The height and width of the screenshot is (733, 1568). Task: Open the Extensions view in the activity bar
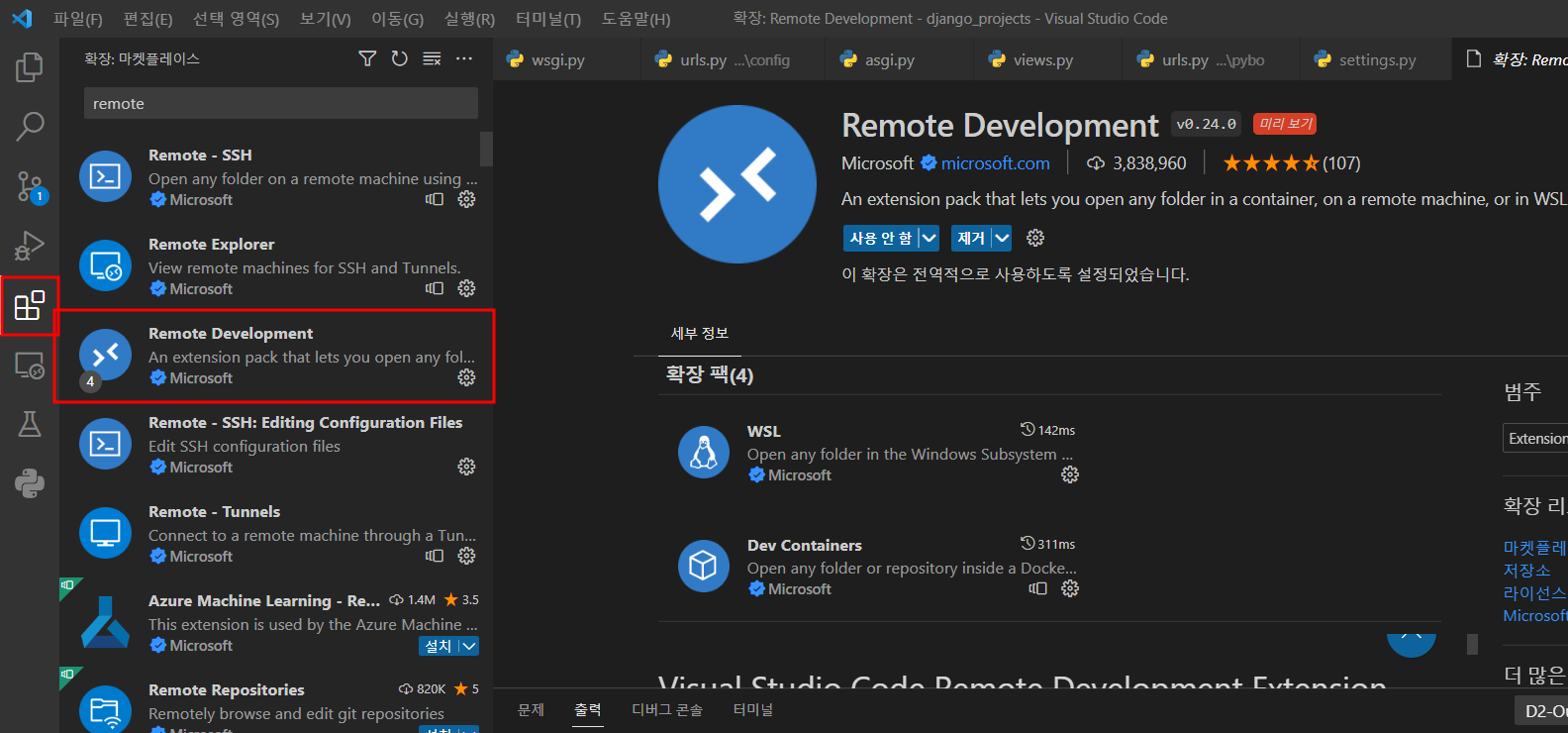[x=30, y=305]
